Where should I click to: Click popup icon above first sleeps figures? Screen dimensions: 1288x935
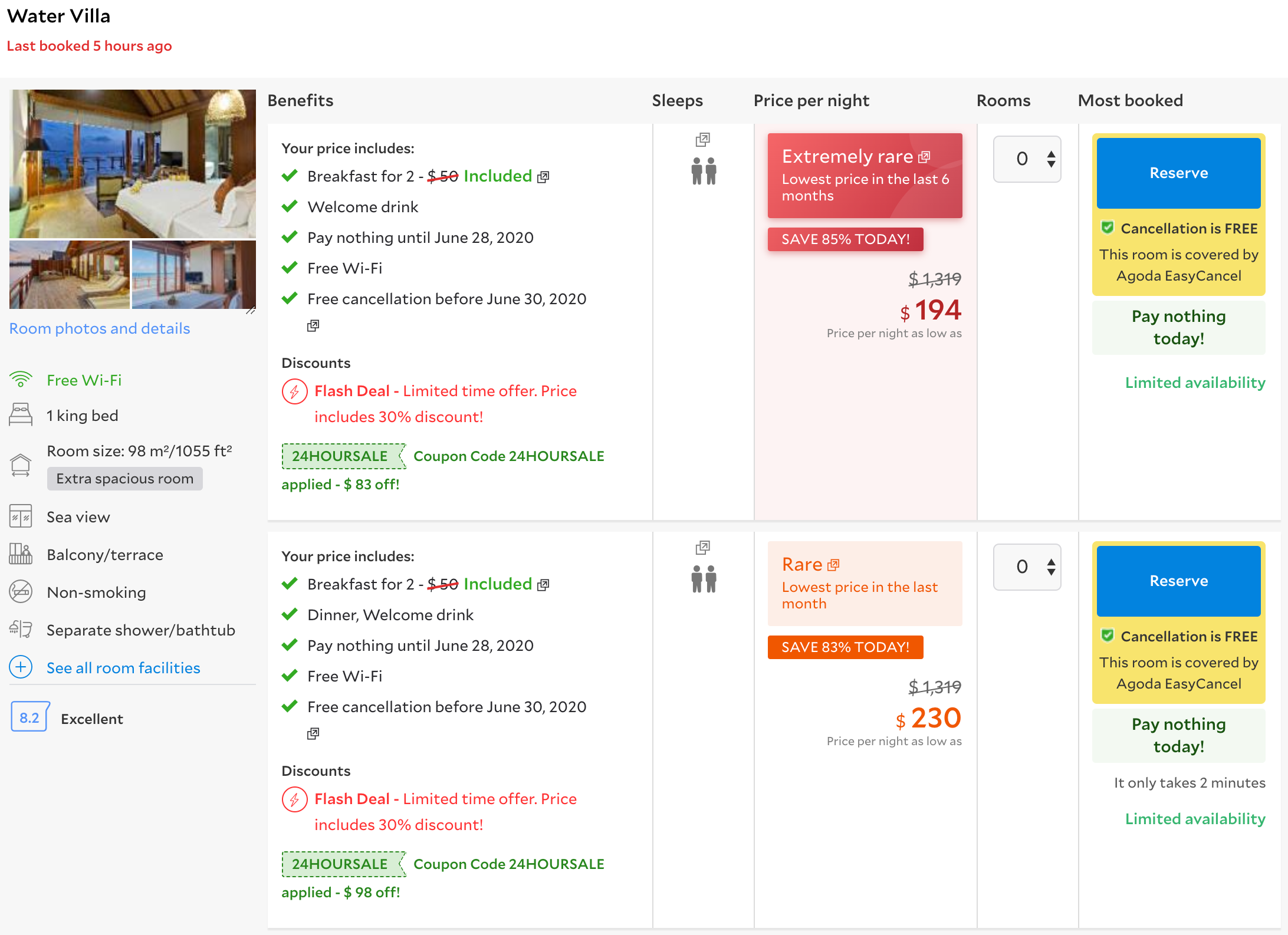coord(702,140)
